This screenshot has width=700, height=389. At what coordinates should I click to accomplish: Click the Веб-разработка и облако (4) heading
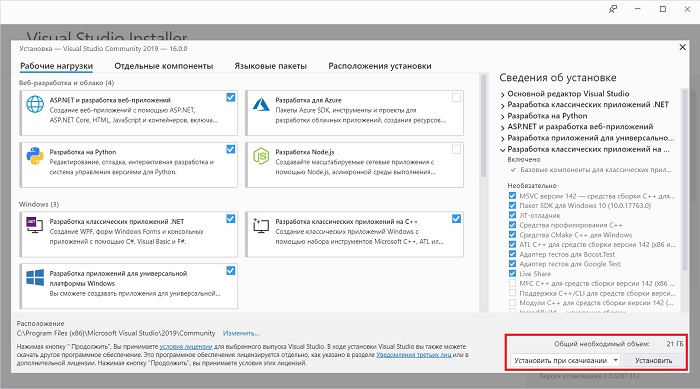[x=66, y=83]
